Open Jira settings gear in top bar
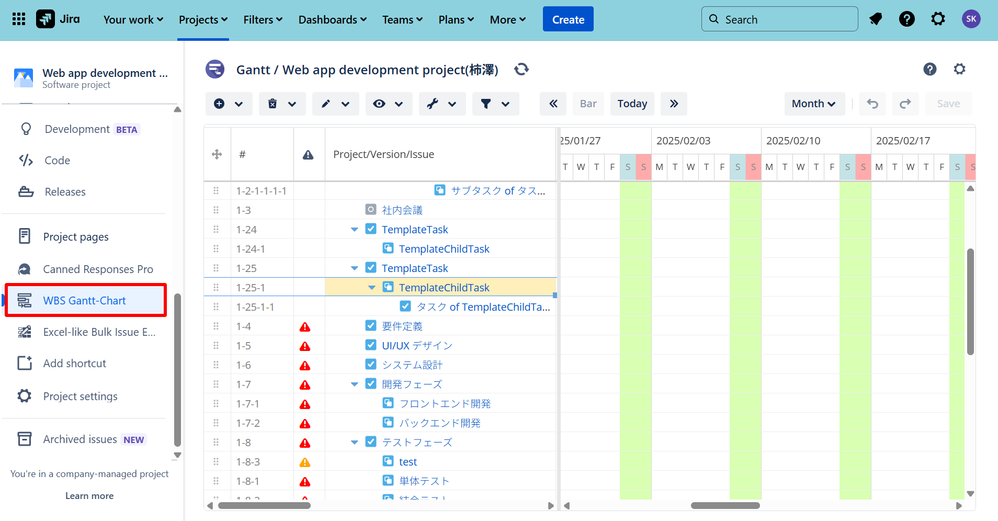This screenshot has width=998, height=521. click(938, 19)
